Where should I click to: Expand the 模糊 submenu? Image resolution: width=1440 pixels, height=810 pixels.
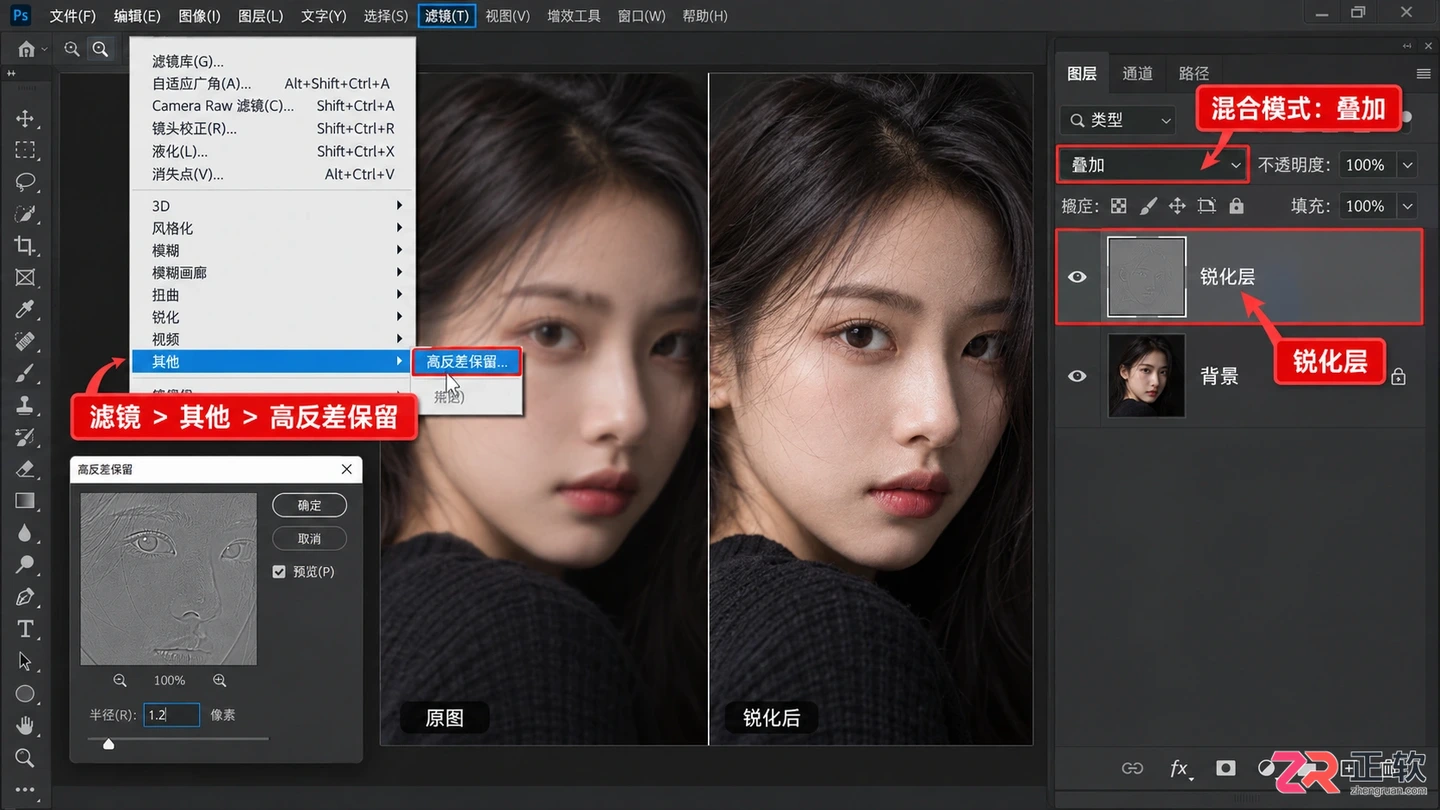(271, 250)
